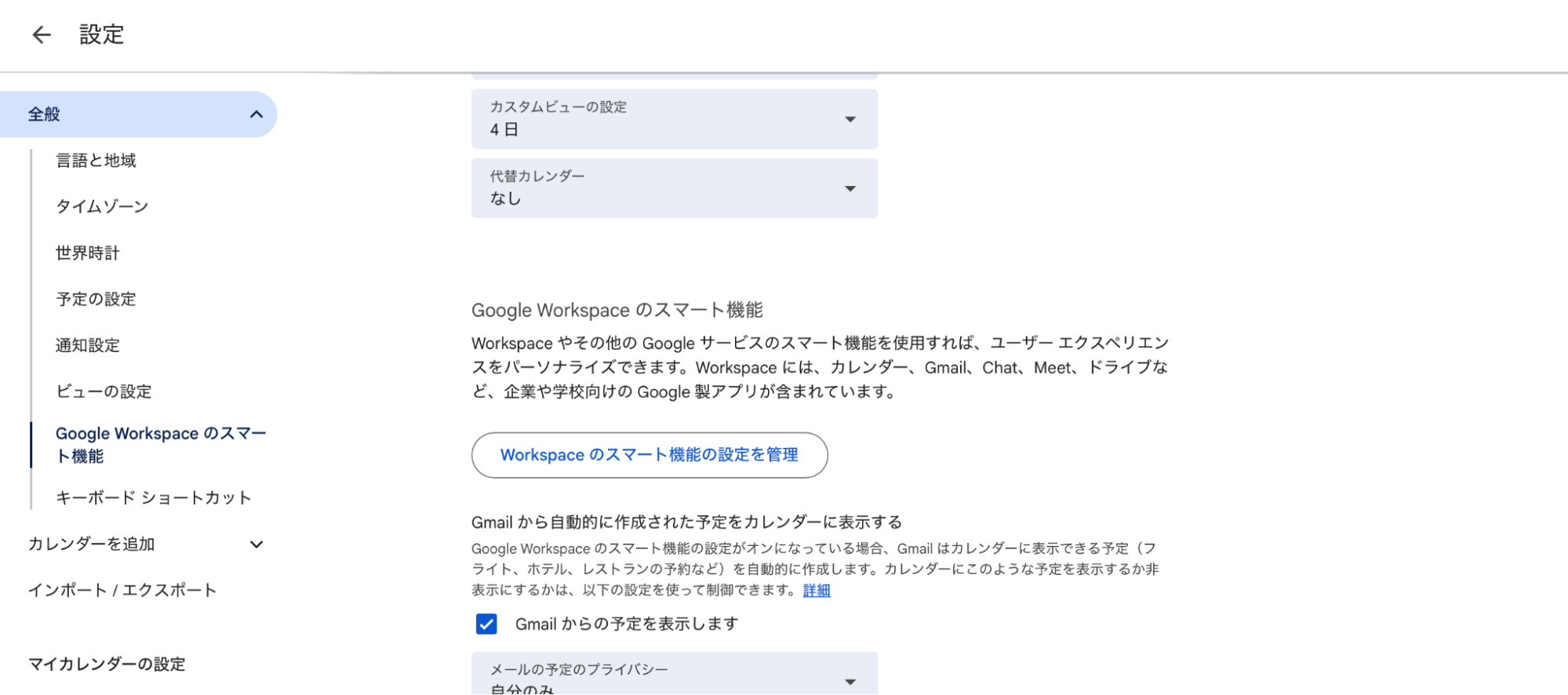Open マイカレンダーの設定 section

pyautogui.click(x=107, y=664)
